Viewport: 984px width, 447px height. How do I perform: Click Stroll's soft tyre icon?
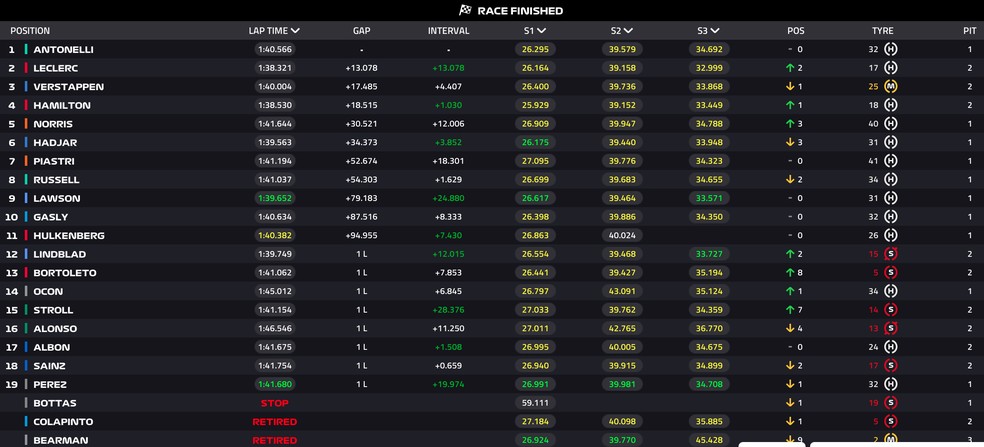(x=890, y=310)
